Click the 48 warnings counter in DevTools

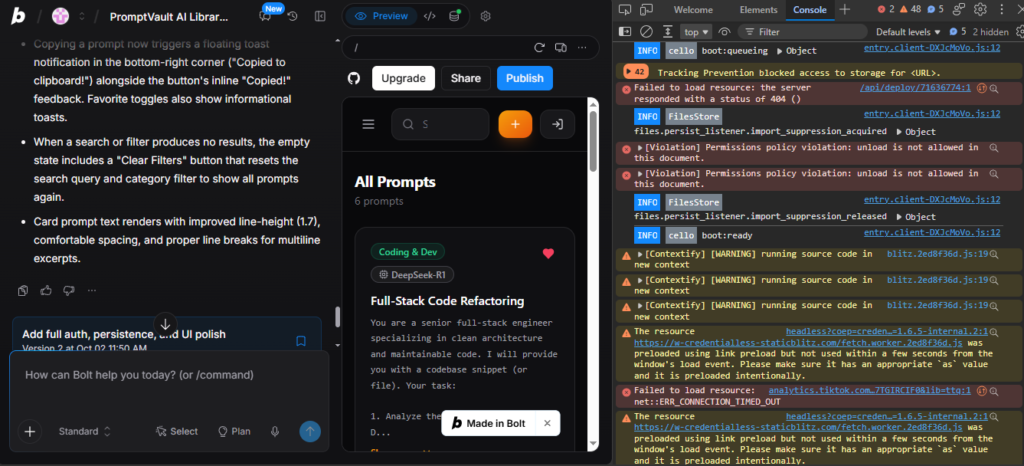pyautogui.click(x=911, y=10)
